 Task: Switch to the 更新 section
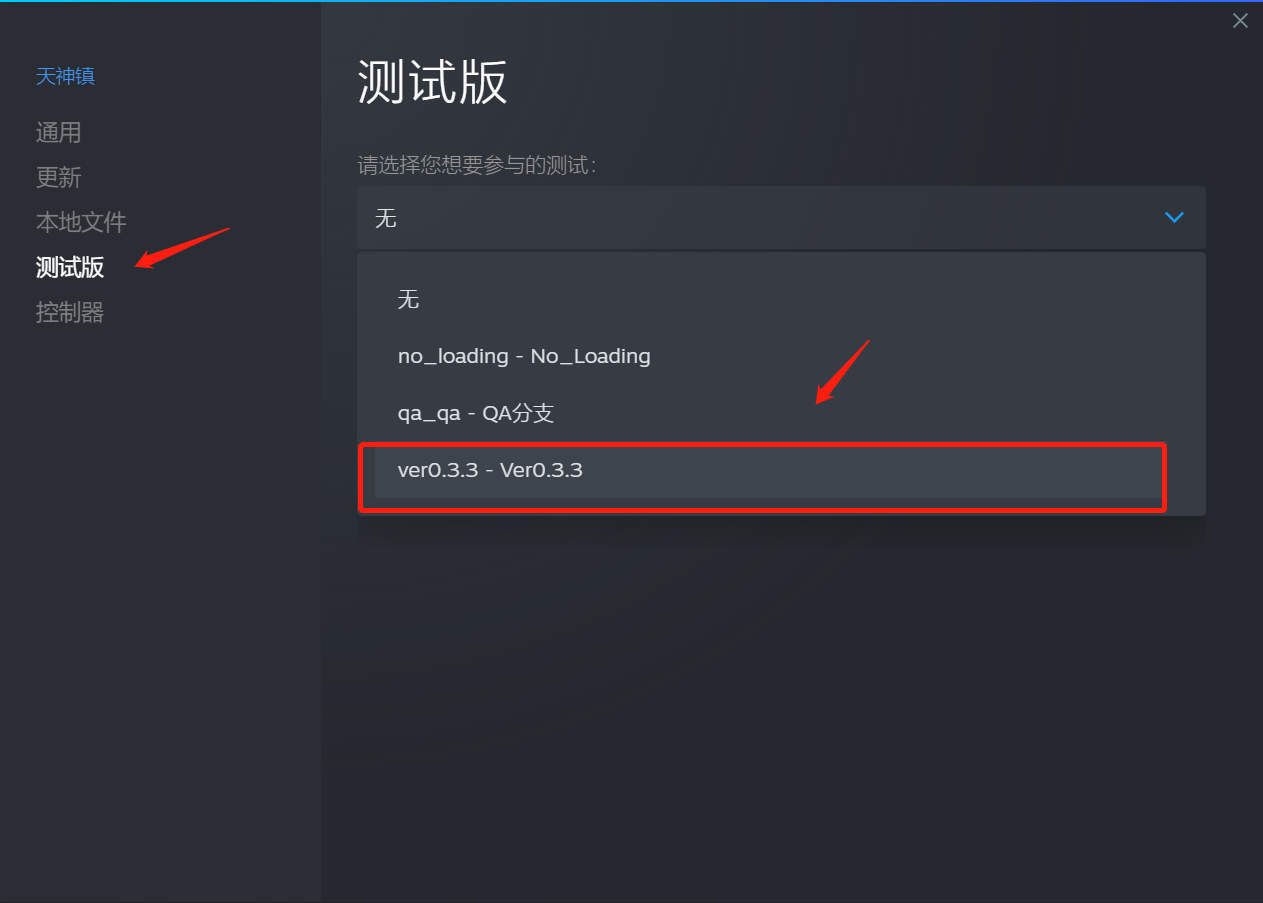pos(59,177)
